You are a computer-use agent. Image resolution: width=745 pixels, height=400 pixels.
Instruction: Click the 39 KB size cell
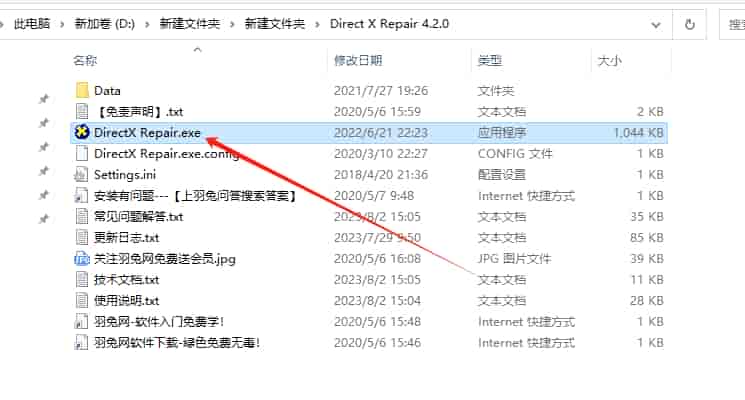tap(647, 258)
